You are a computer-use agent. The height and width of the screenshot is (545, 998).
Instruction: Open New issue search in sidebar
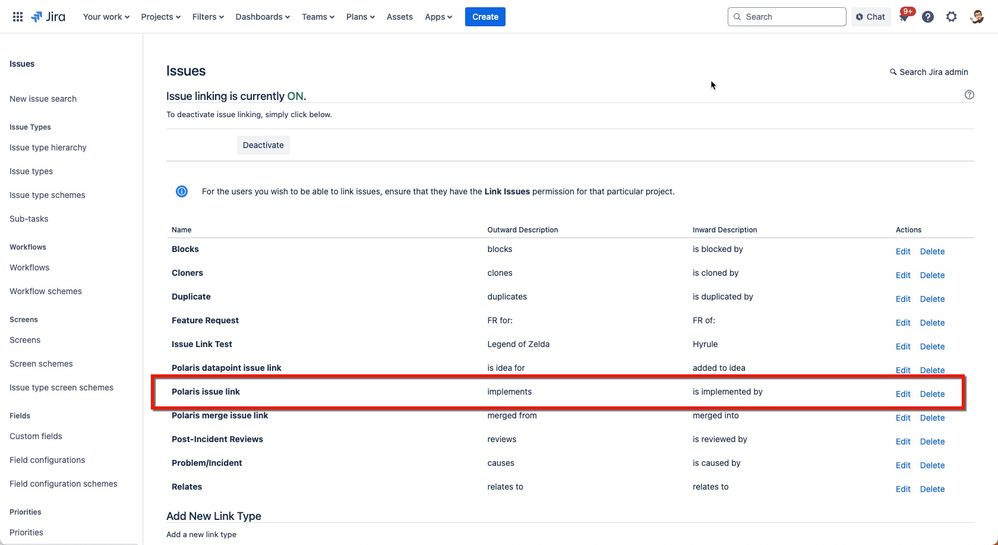tap(43, 99)
